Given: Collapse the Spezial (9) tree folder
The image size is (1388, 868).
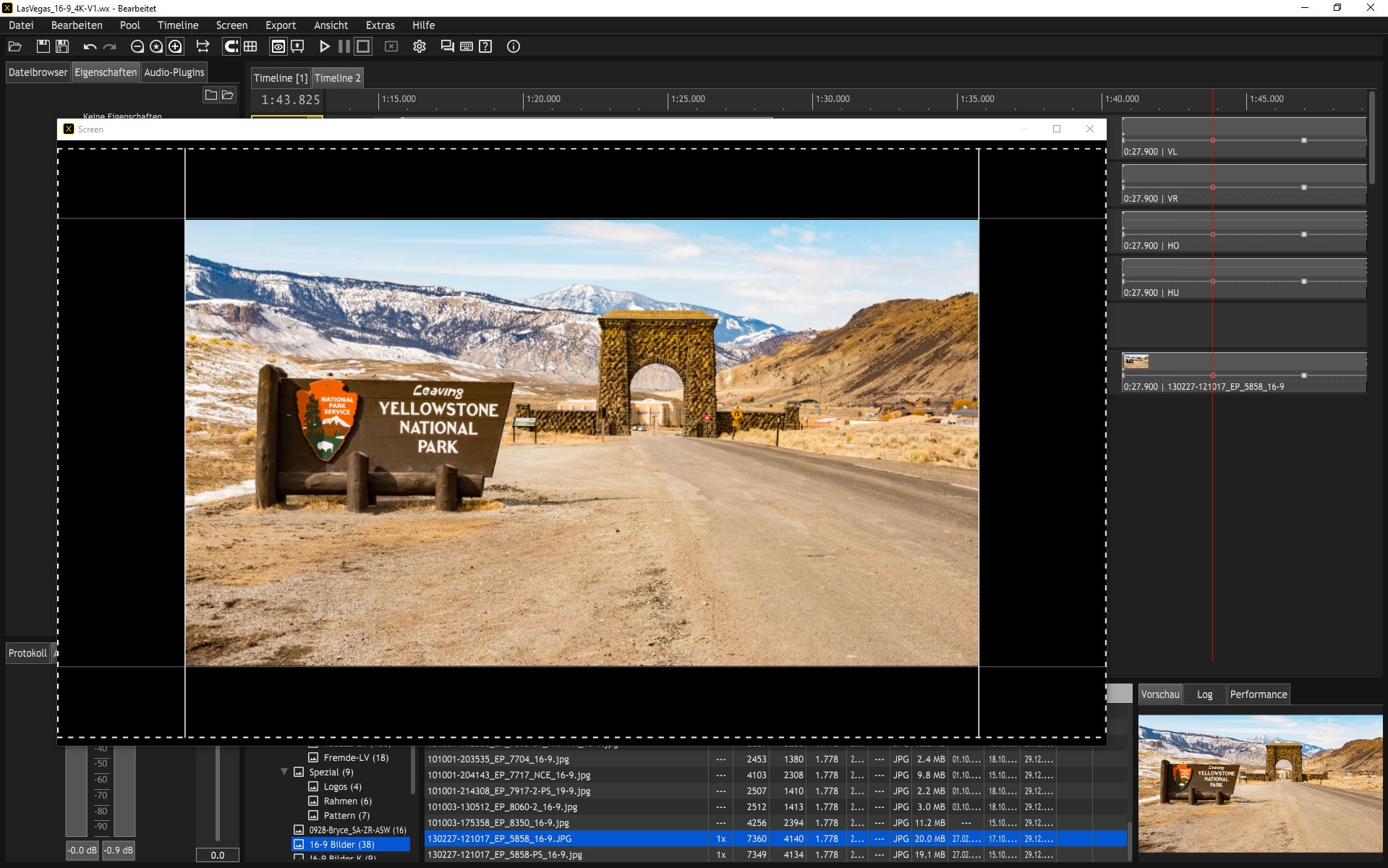Looking at the screenshot, I should click(284, 773).
